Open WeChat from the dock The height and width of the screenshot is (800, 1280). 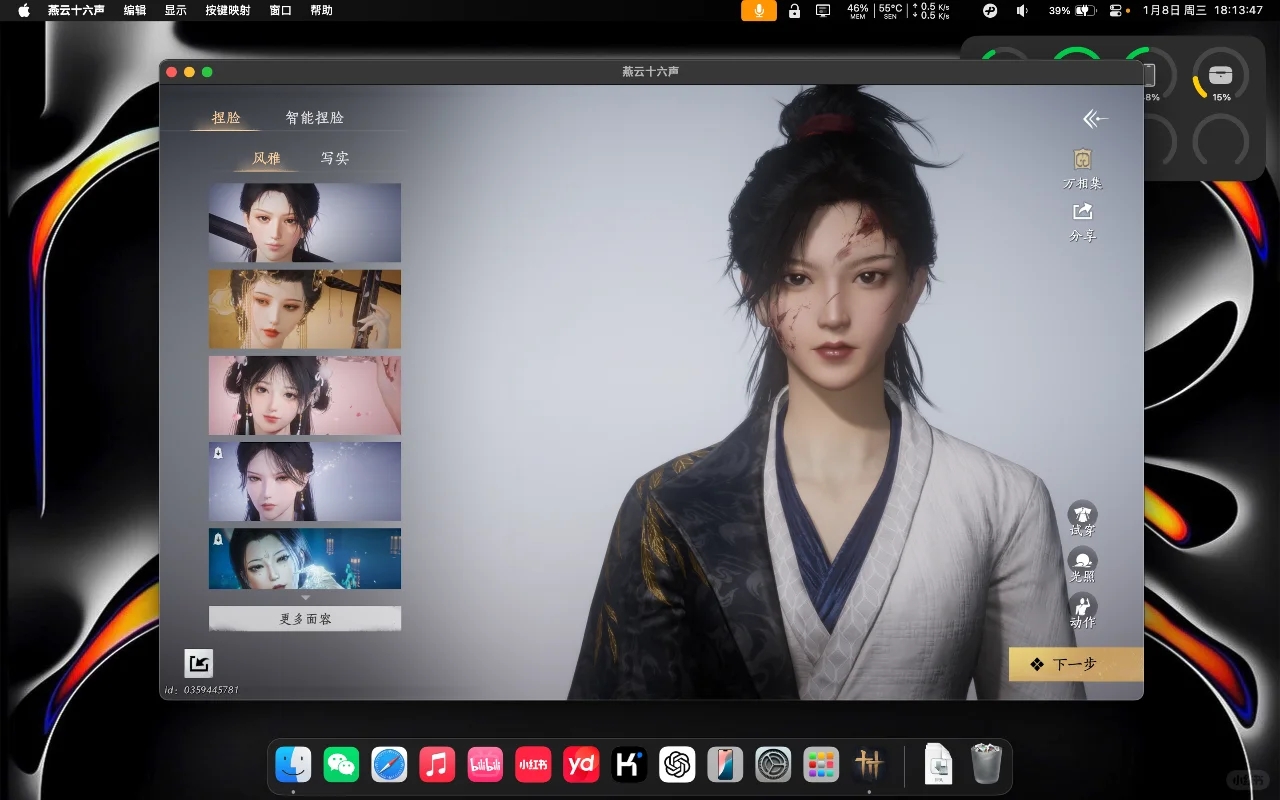(341, 766)
